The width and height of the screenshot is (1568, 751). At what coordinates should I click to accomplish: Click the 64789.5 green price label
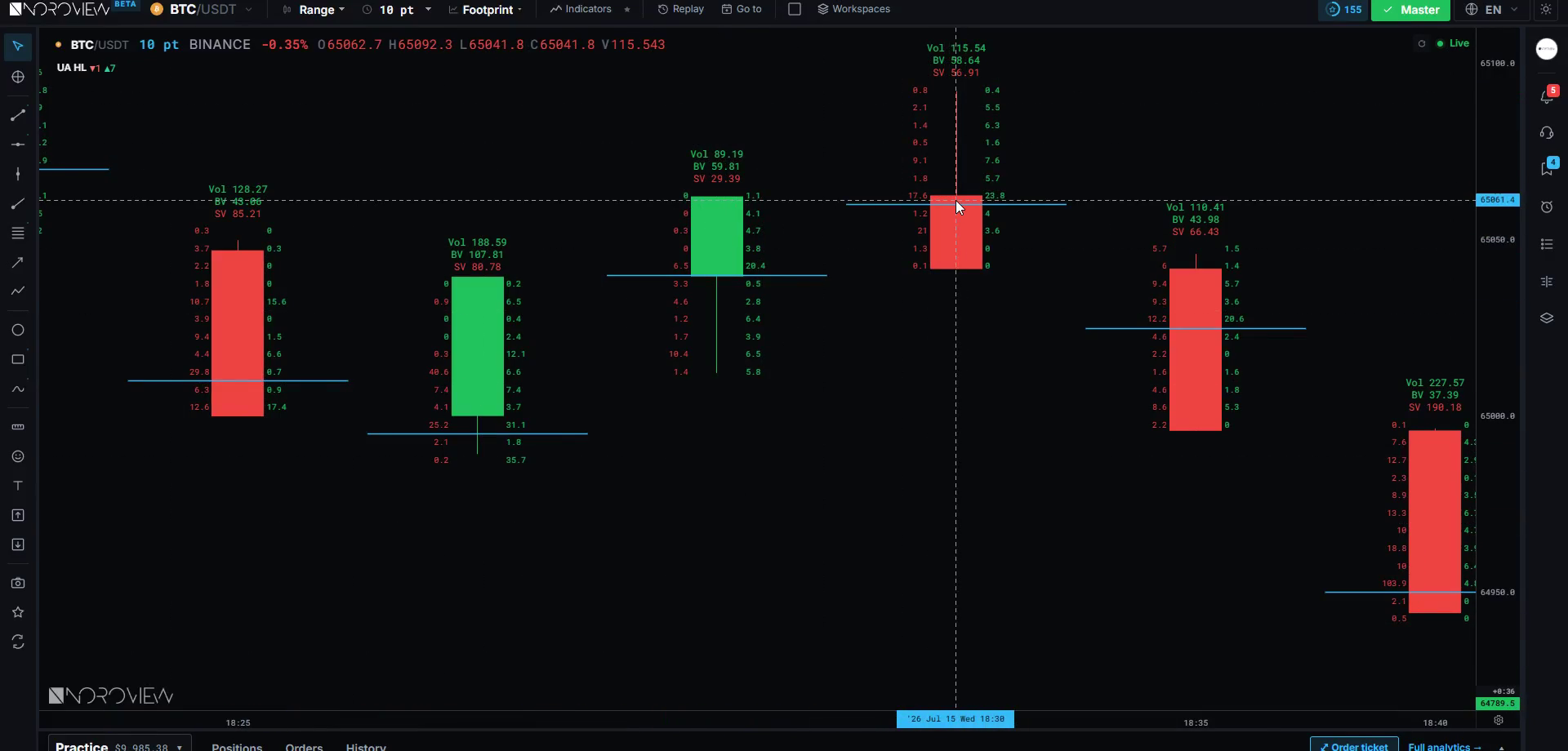(1498, 704)
